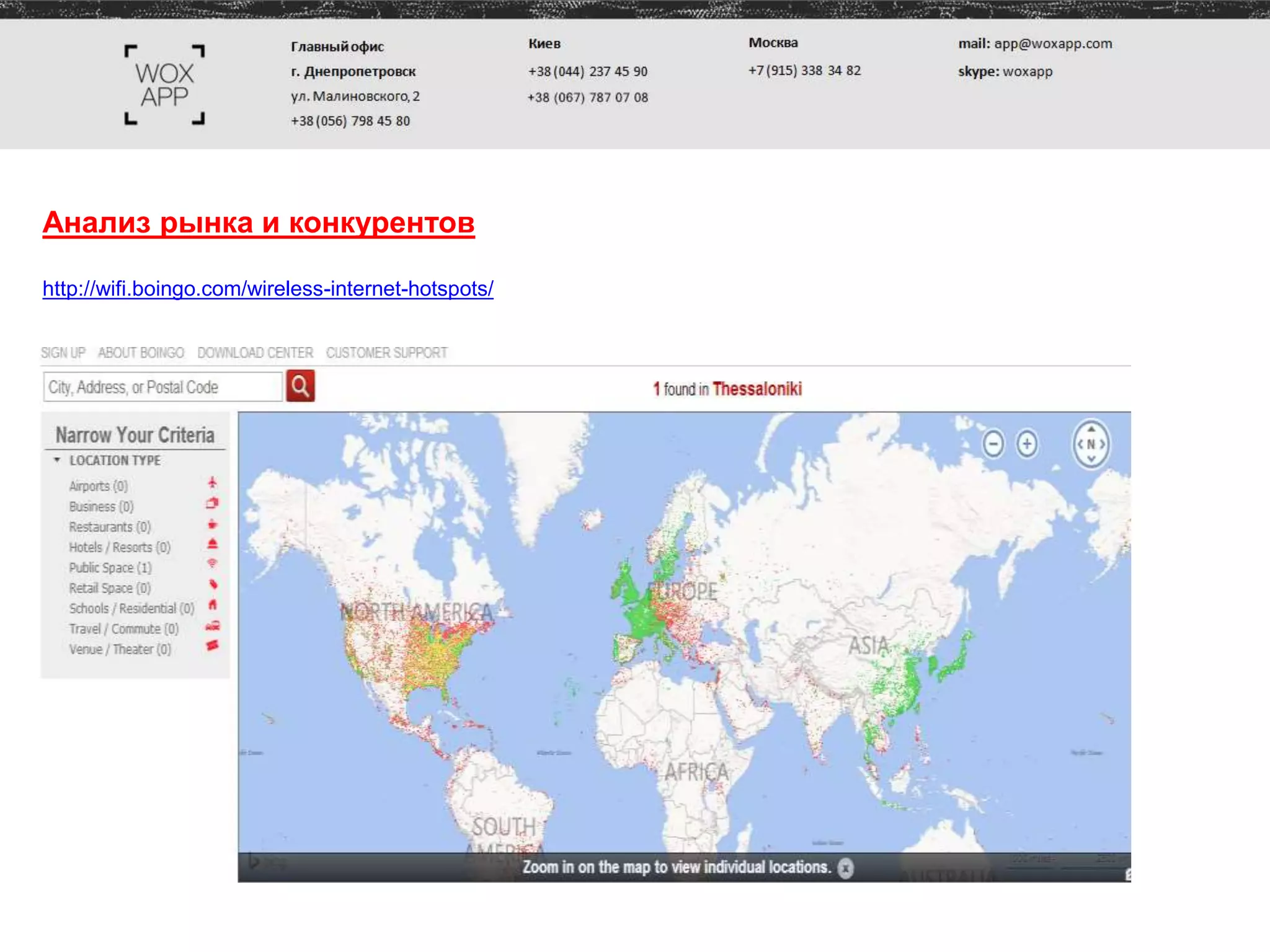Viewport: 1270px width, 952px height.
Task: Click the Venue / Theater ticket icon
Action: (x=212, y=646)
